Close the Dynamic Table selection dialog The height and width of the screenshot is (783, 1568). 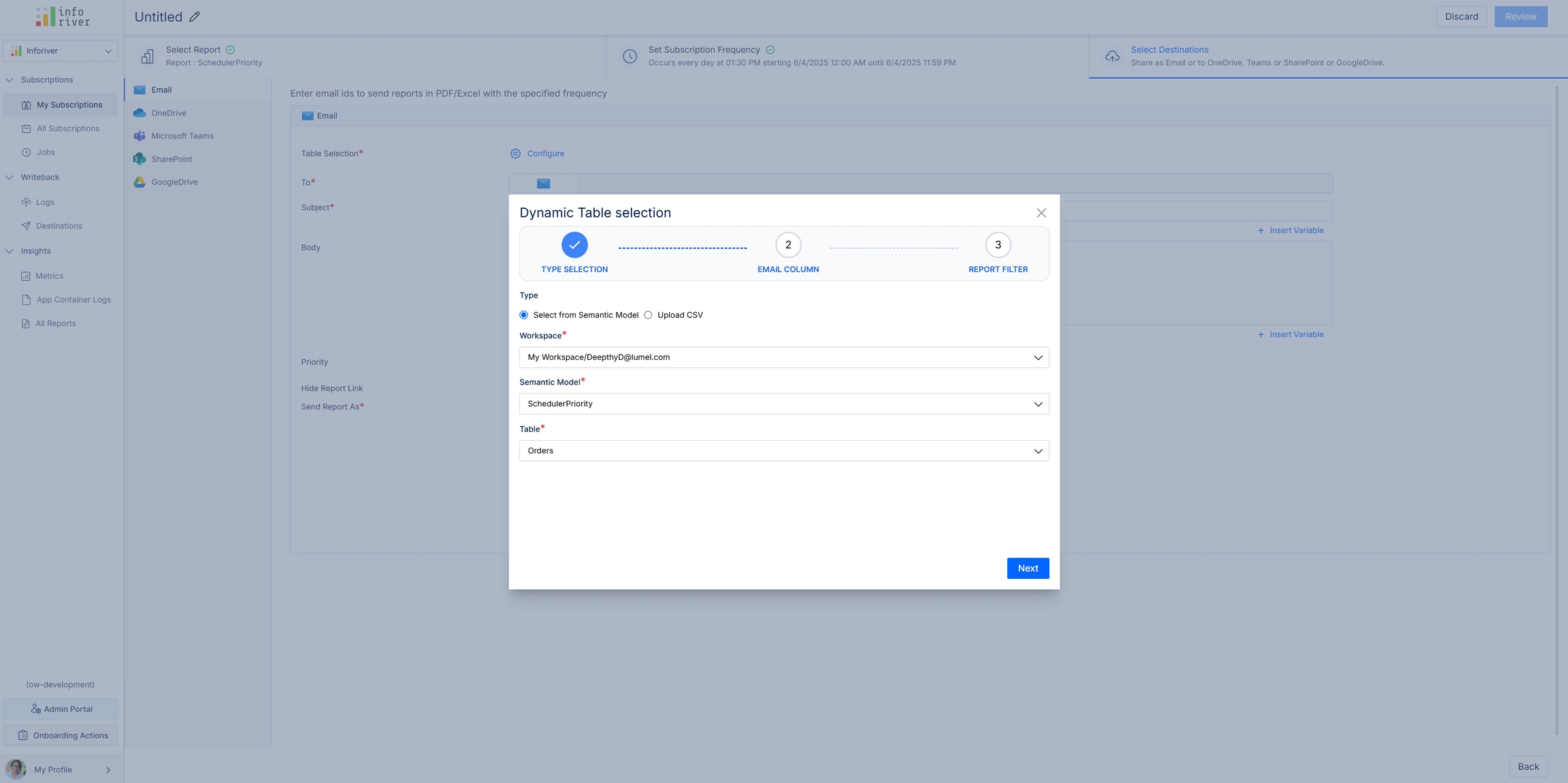(x=1041, y=213)
